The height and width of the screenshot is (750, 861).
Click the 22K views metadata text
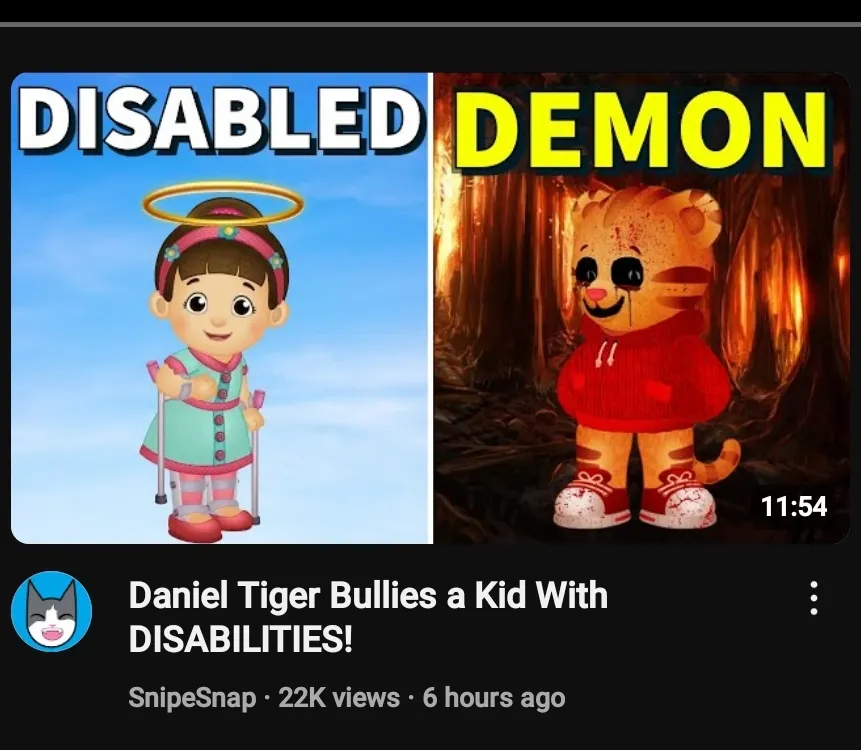coord(339,698)
